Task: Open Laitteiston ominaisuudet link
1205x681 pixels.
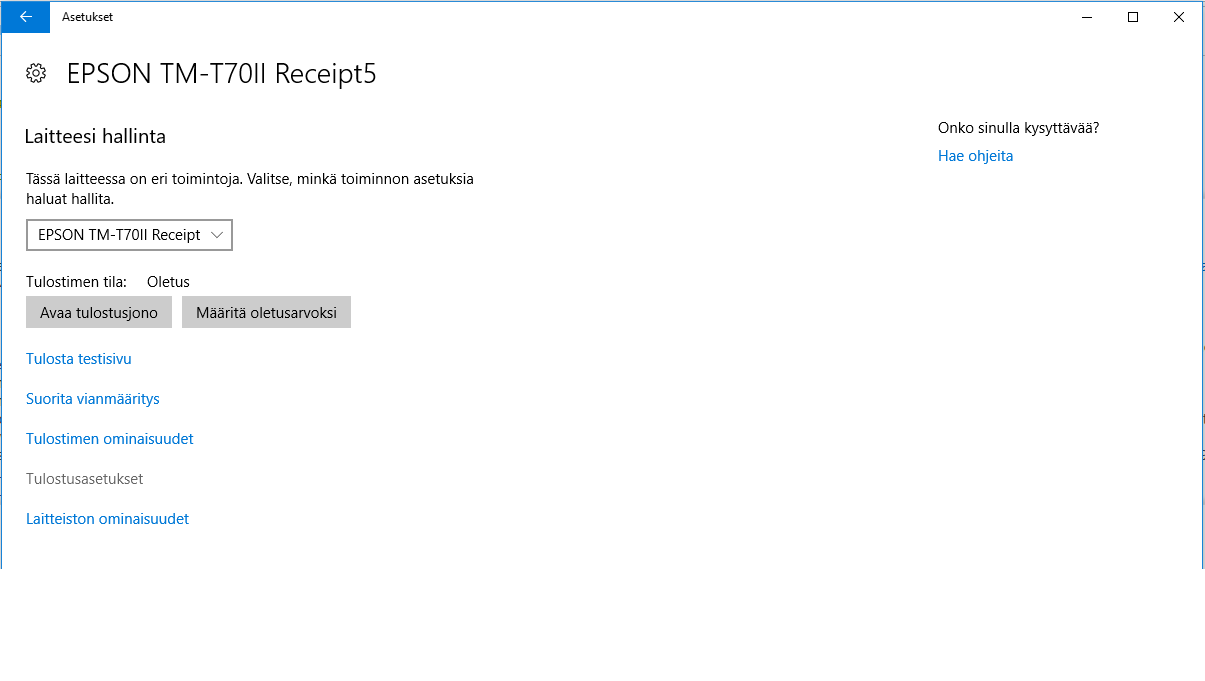Action: click(107, 519)
